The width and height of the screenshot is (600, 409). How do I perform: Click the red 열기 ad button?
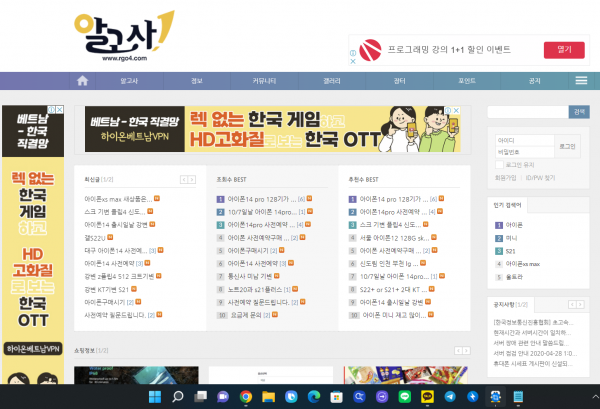pyautogui.click(x=563, y=49)
